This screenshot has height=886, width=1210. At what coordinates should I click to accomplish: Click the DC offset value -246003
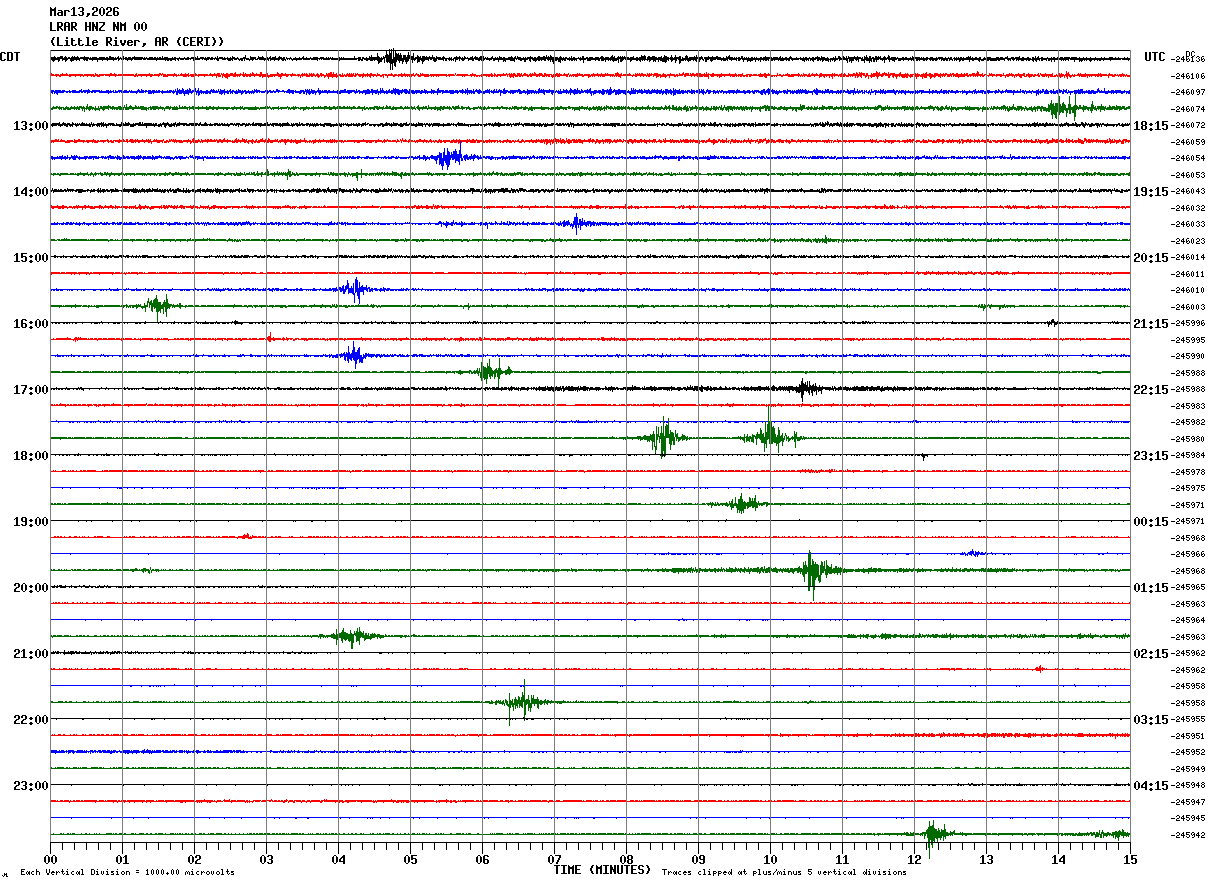pos(1187,307)
